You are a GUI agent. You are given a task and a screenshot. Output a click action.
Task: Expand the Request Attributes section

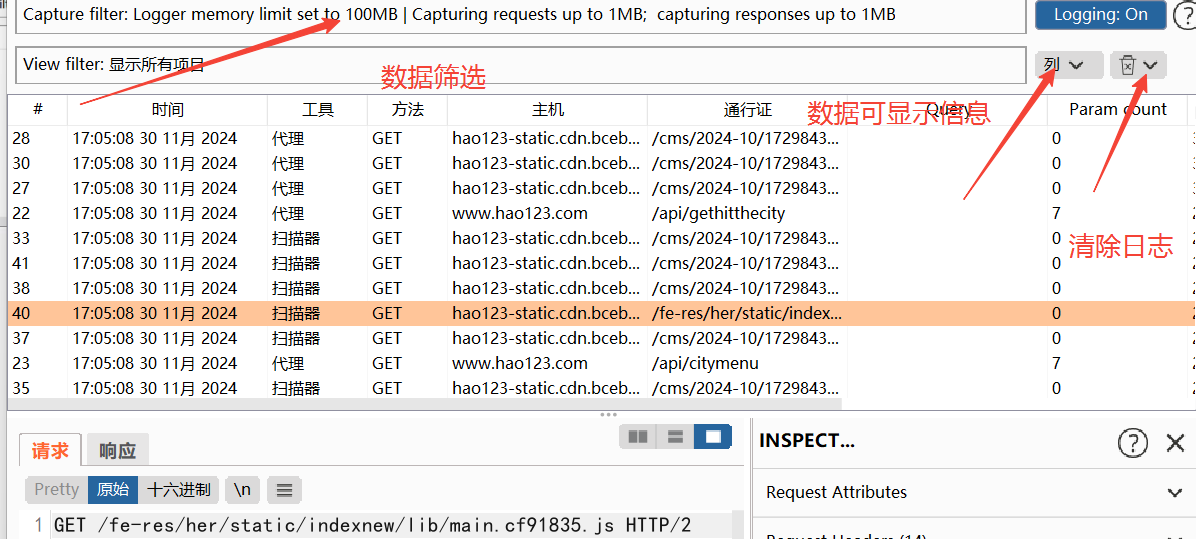(x=974, y=492)
